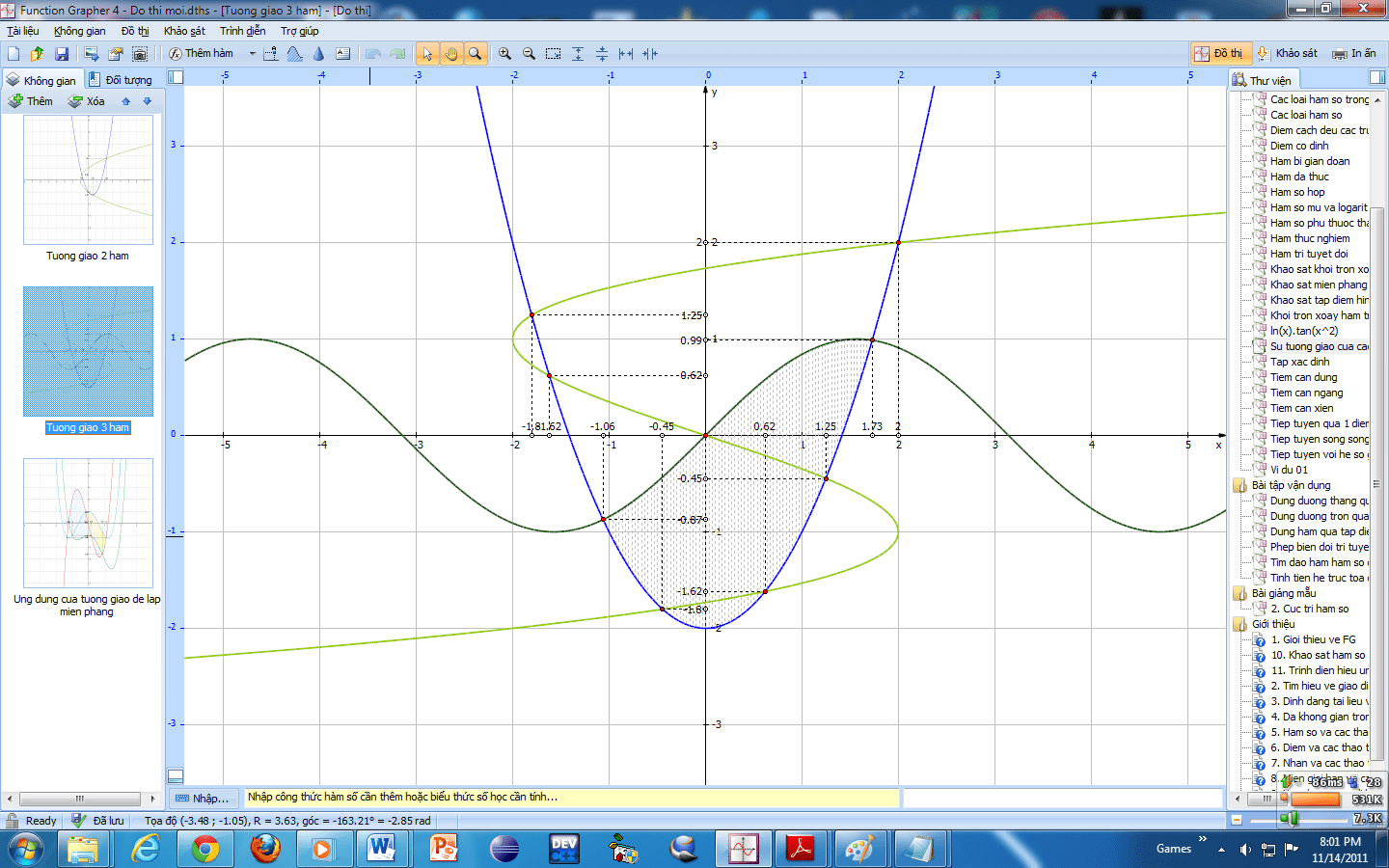Switch to the Đối tượng tab

tap(121, 80)
